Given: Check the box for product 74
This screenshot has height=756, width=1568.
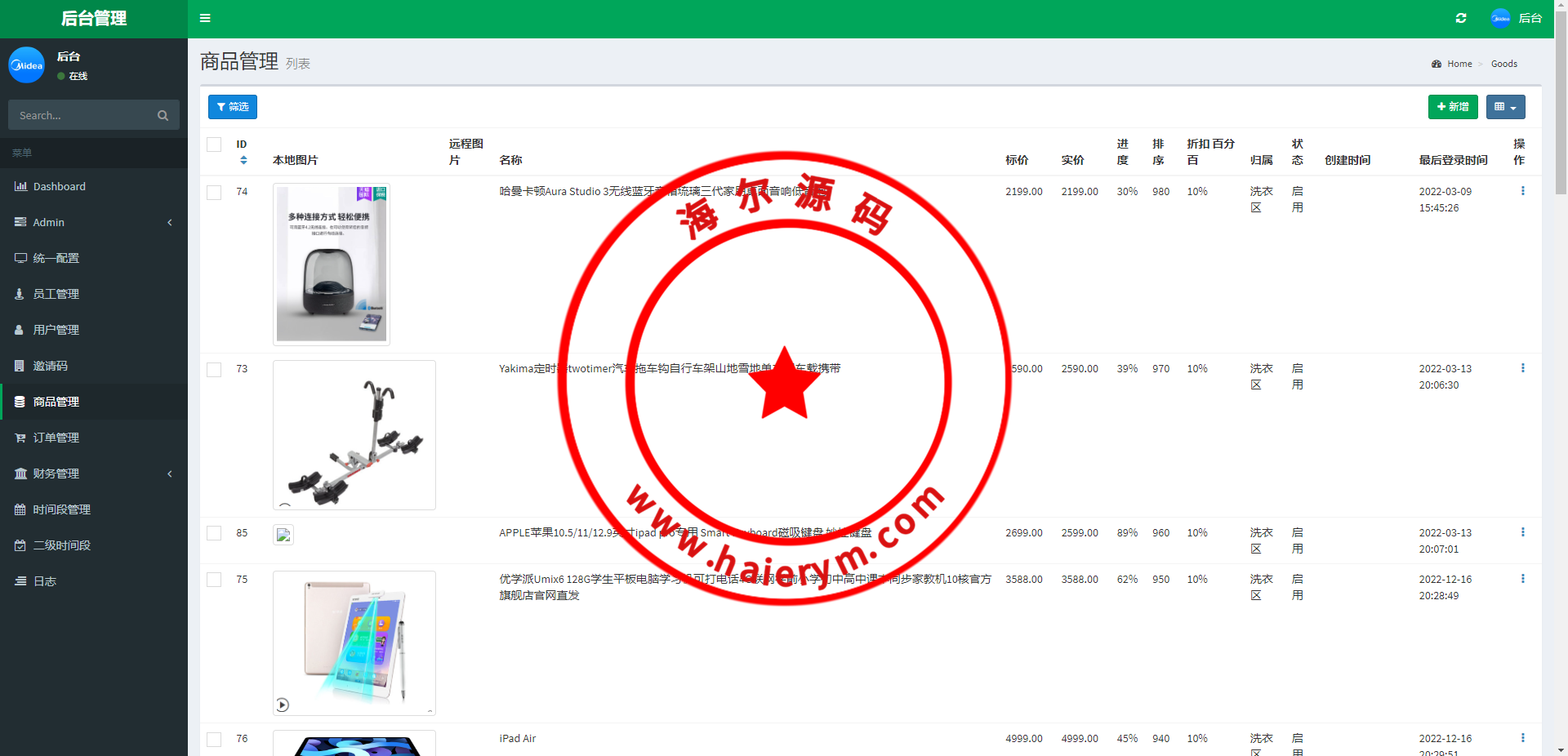Looking at the screenshot, I should 214,193.
